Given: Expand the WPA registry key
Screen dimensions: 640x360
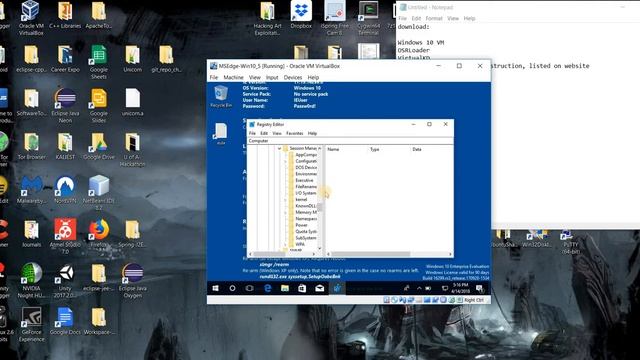Looking at the screenshot, I should (x=285, y=244).
